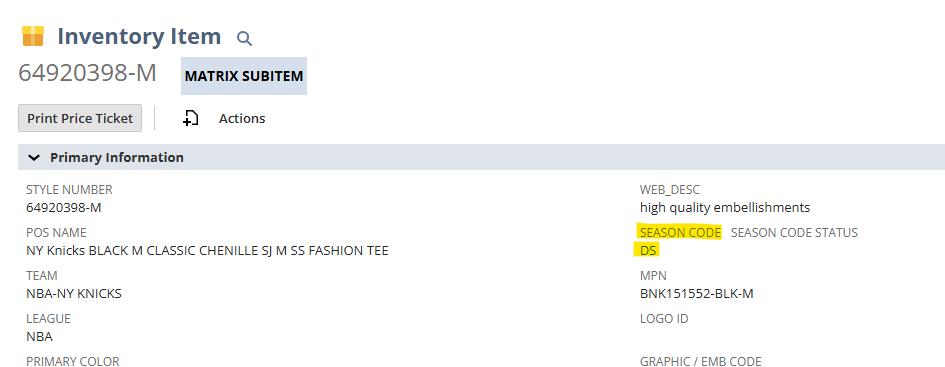The width and height of the screenshot is (945, 367).
Task: Click the NBA-NY KNICKS team value
Action: click(74, 294)
